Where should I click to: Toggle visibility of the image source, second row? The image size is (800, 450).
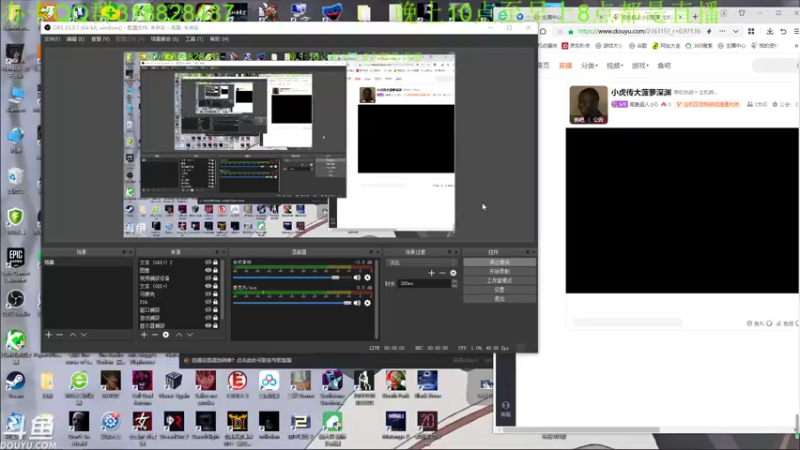tap(208, 270)
